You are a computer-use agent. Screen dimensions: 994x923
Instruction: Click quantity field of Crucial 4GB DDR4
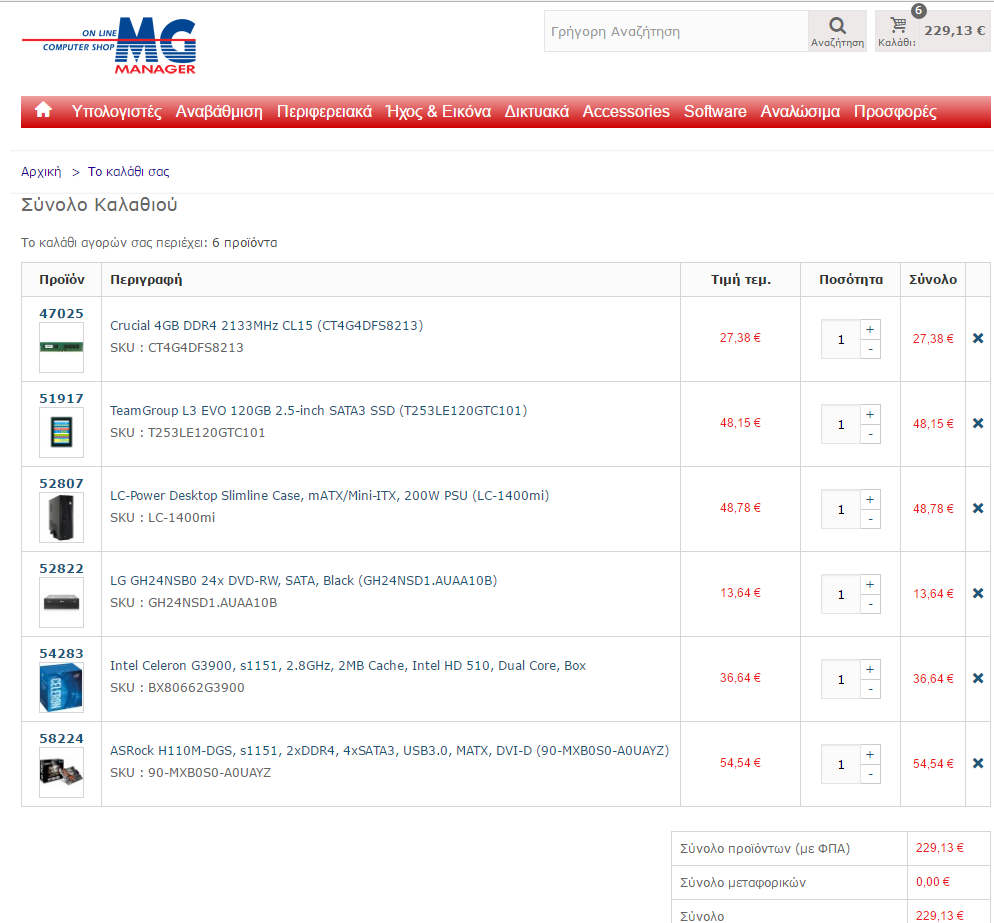[841, 339]
